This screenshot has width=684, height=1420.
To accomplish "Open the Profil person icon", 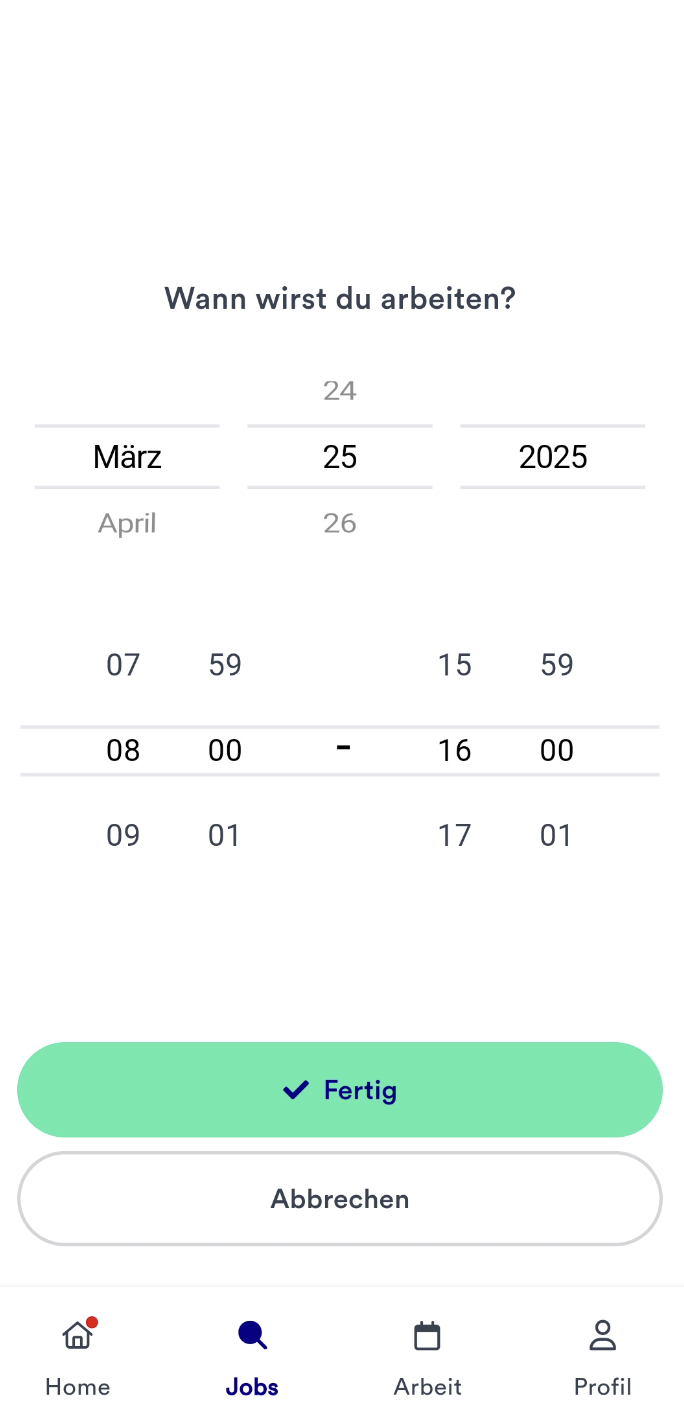I will click(x=602, y=1335).
